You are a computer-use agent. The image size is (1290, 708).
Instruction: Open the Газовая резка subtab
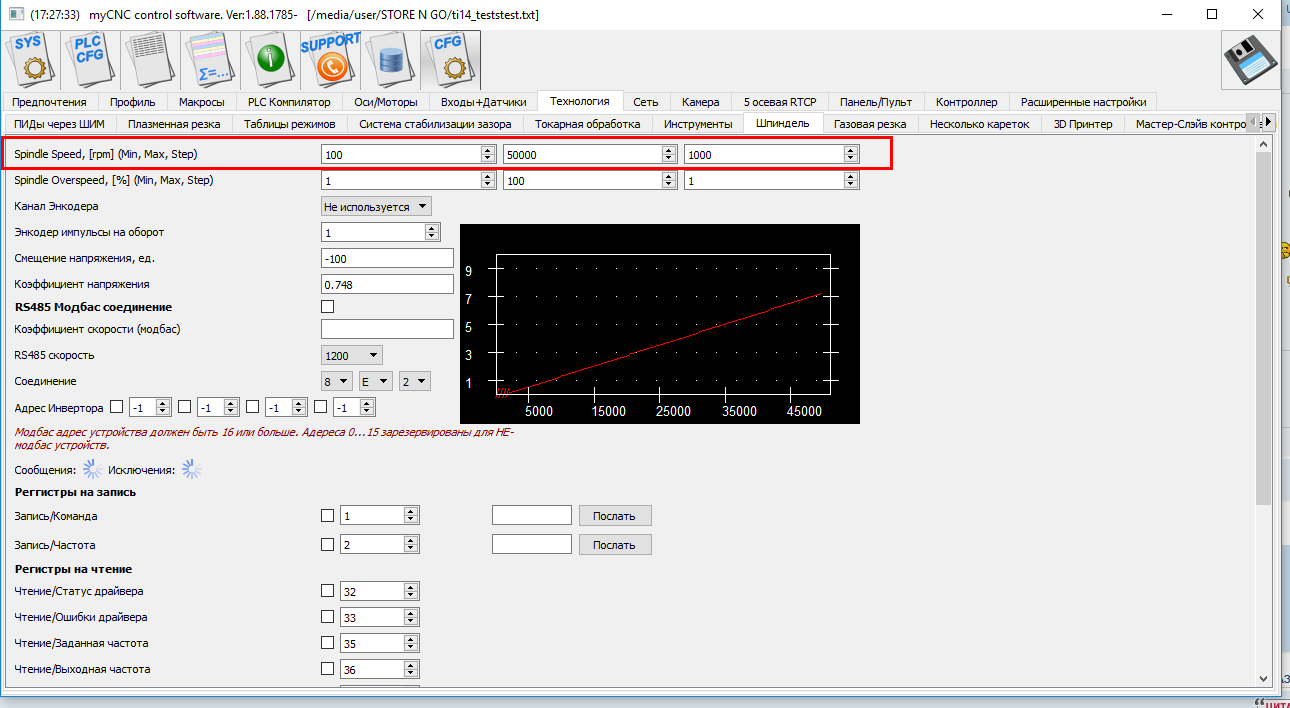[x=870, y=124]
